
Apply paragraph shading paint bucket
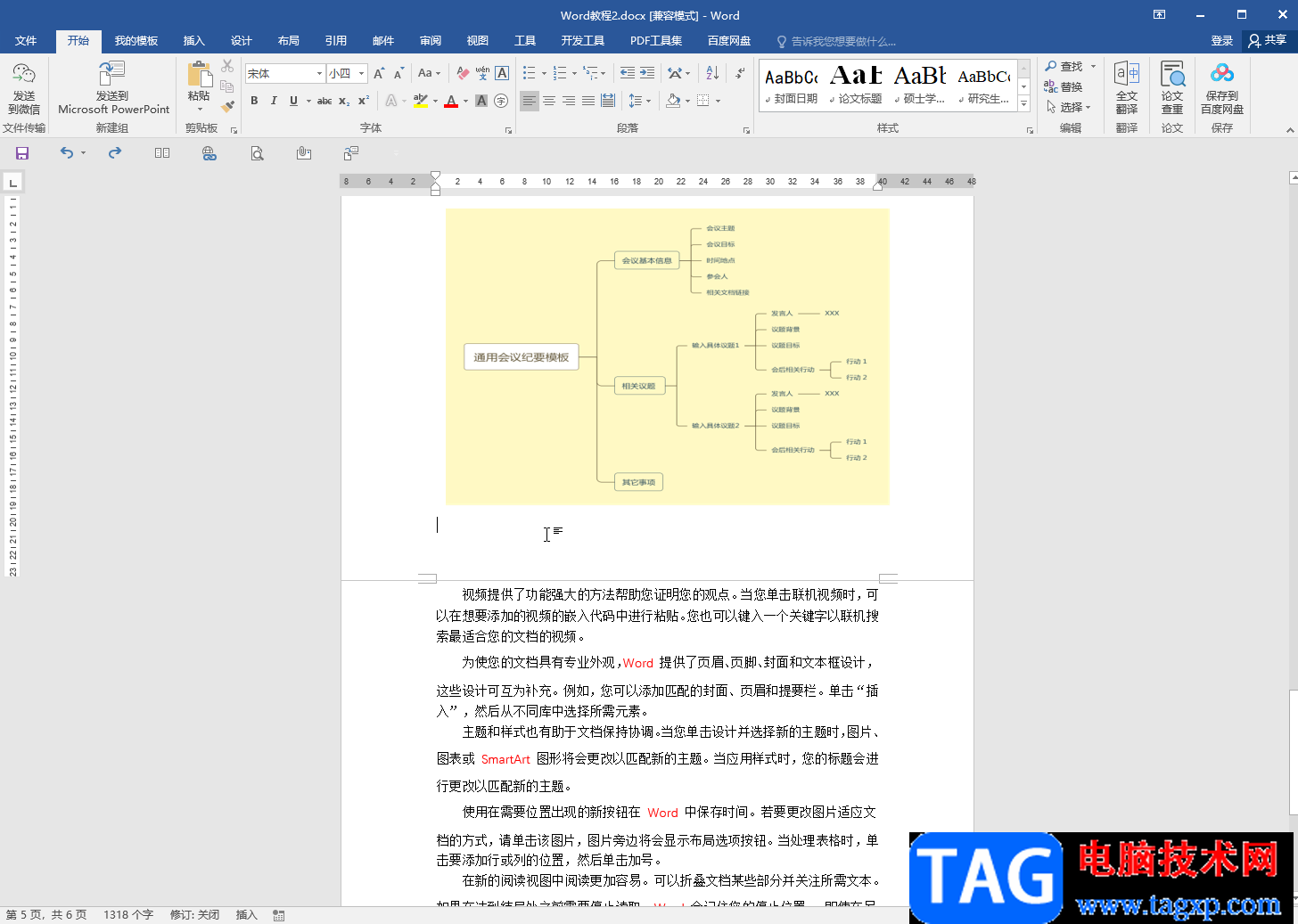pyautogui.click(x=673, y=101)
